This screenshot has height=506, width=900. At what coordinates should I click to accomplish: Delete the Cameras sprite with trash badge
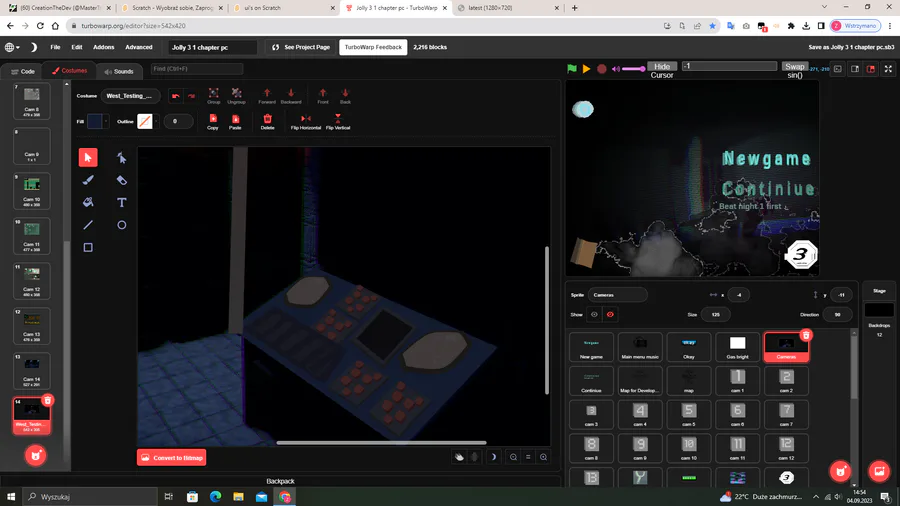(x=806, y=335)
